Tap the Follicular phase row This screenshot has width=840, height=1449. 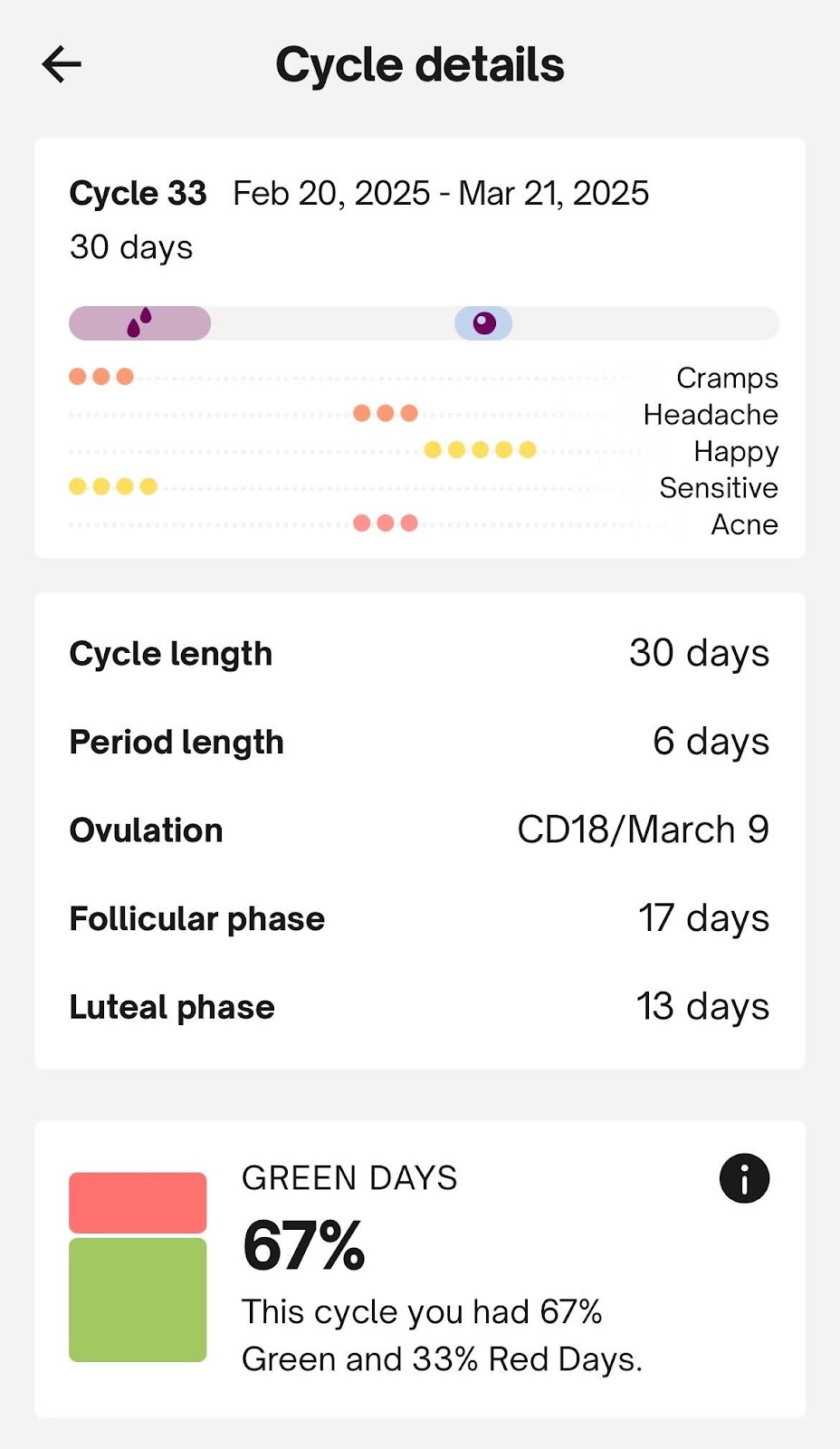tap(419, 918)
